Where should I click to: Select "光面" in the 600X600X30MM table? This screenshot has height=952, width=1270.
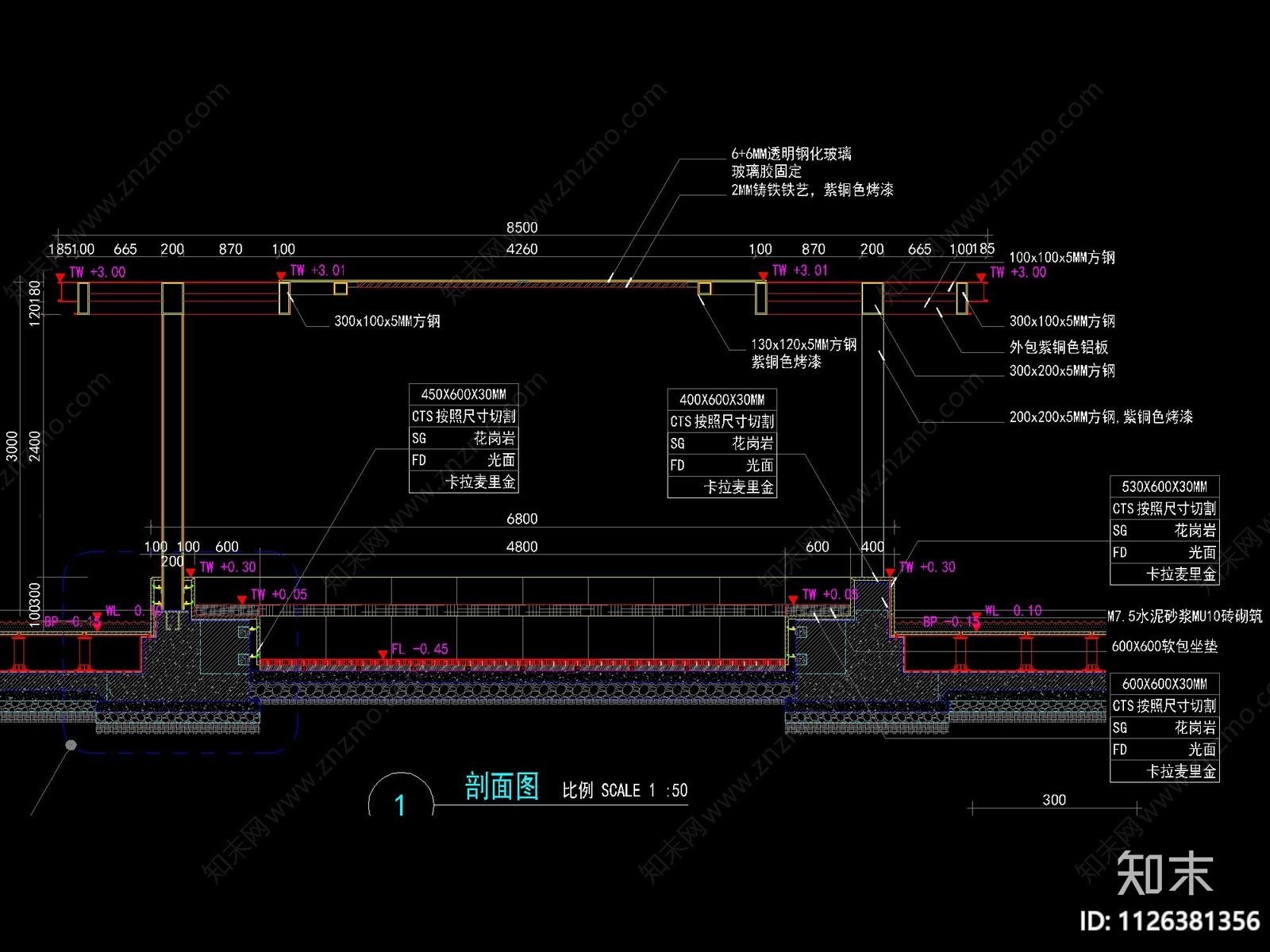(1203, 750)
